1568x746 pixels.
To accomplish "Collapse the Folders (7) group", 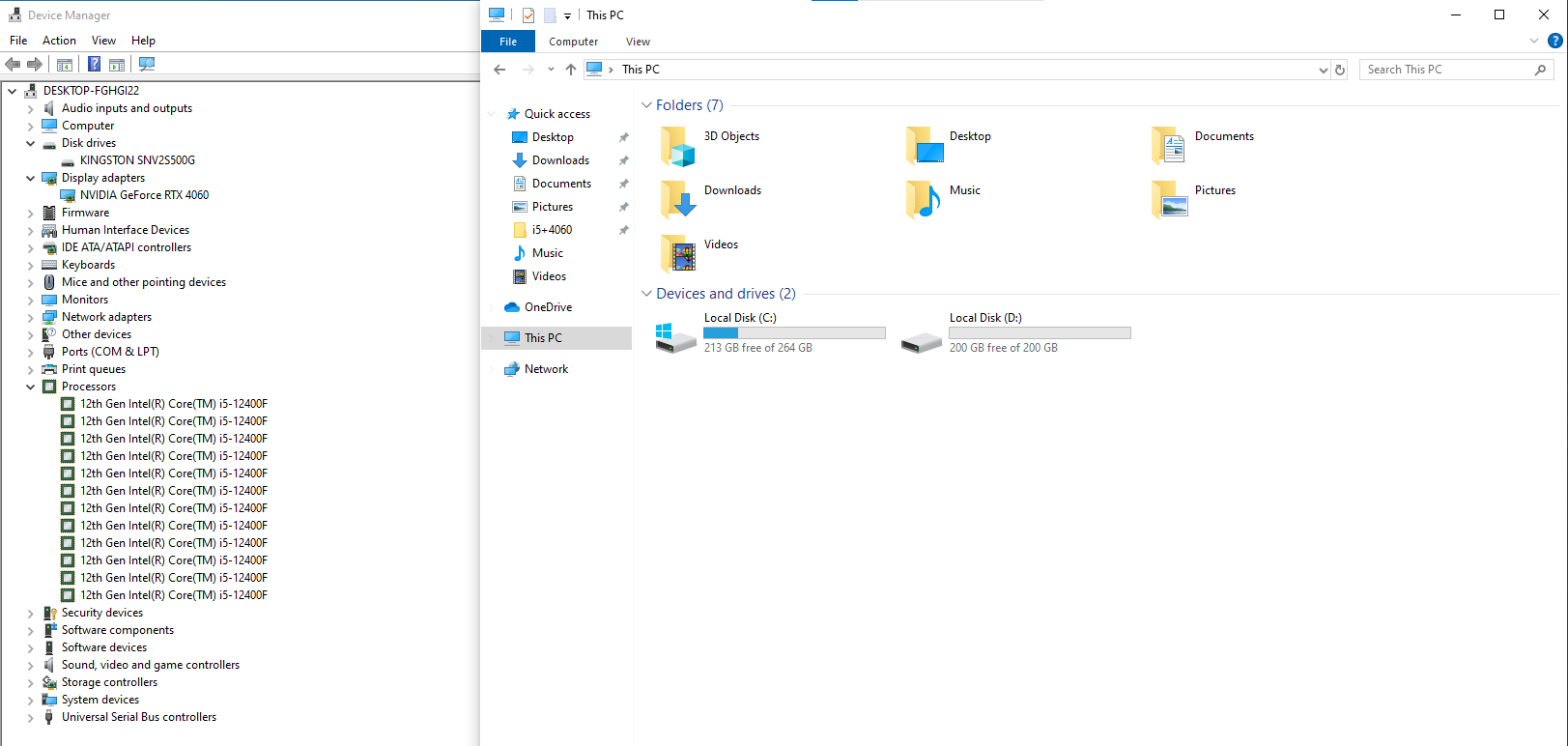I will 646,105.
